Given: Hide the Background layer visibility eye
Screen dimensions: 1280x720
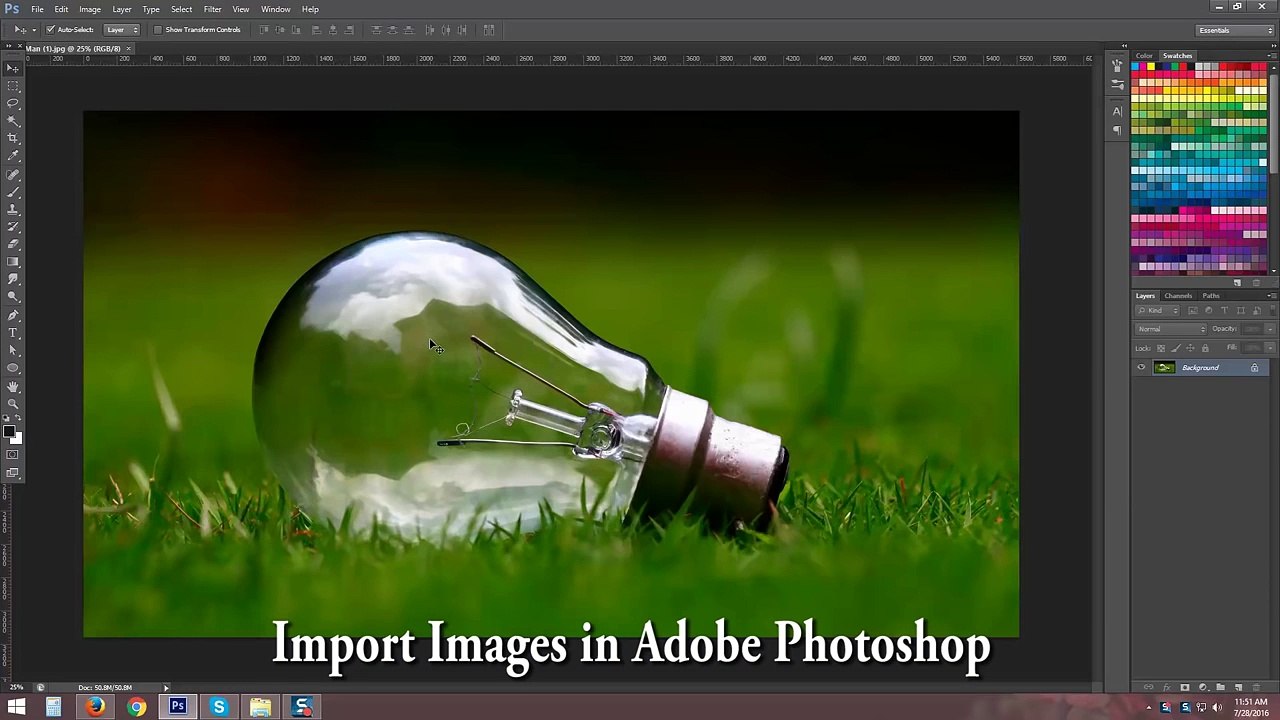Looking at the screenshot, I should click(x=1141, y=368).
